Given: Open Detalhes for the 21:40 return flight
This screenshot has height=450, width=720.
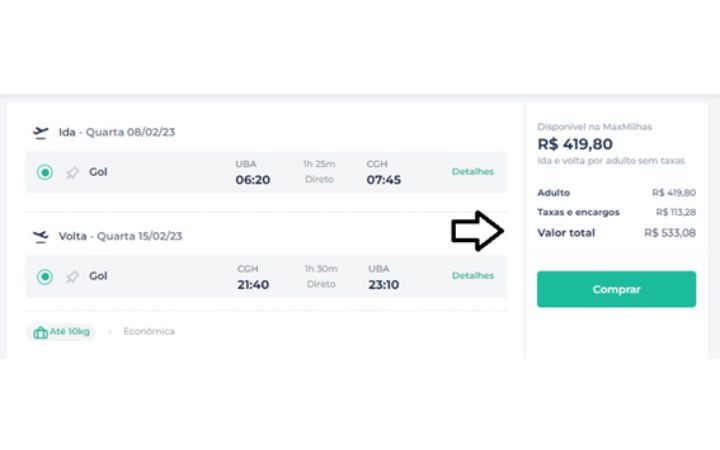Looking at the screenshot, I should 472,276.
